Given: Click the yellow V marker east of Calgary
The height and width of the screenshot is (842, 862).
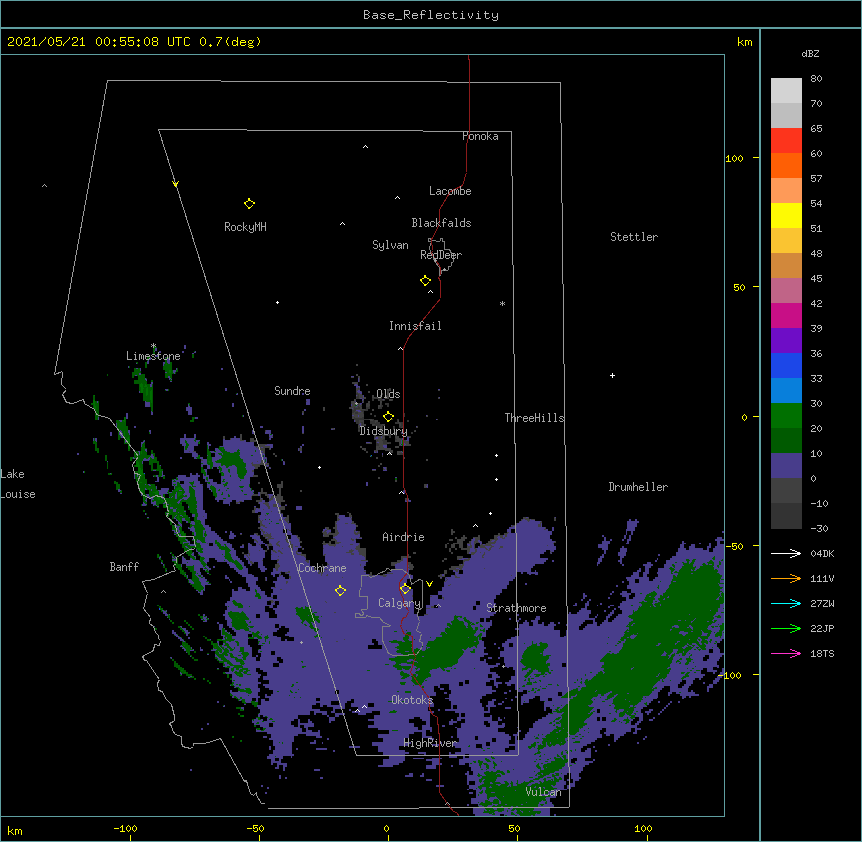Looking at the screenshot, I should click(429, 584).
